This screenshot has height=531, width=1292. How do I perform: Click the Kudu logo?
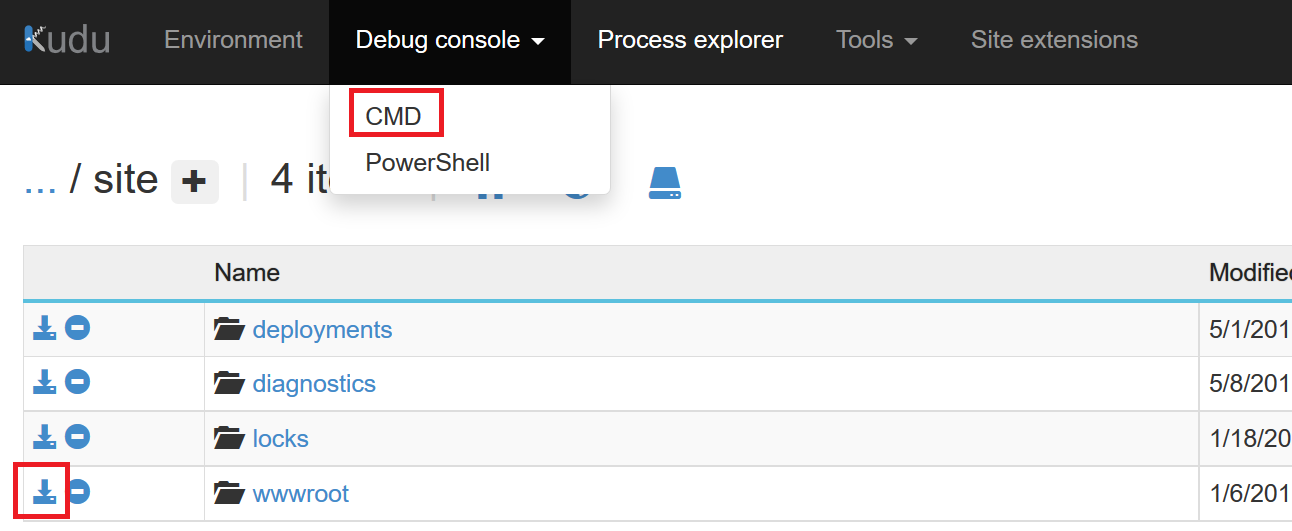point(66,40)
